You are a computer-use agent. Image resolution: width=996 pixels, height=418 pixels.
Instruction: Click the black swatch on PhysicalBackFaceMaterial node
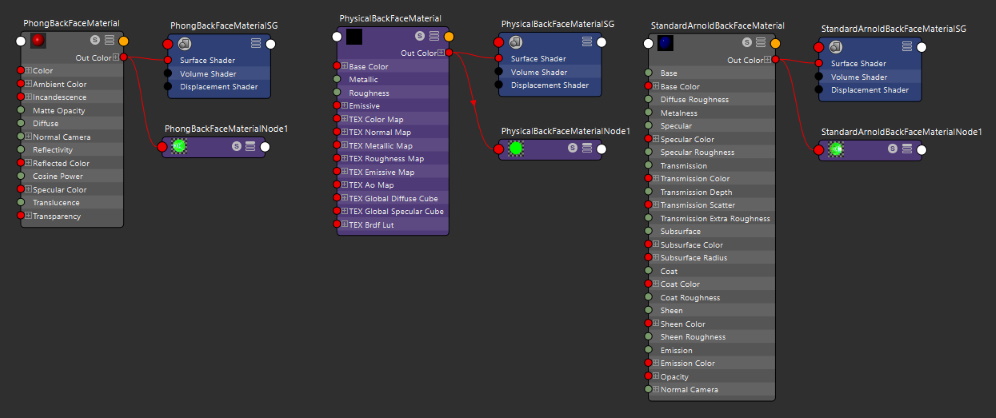pos(354,37)
